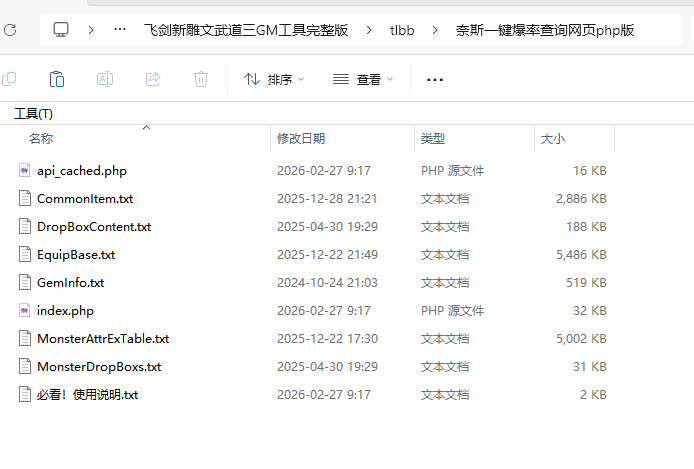Open the 查看 view dropdown
This screenshot has width=694, height=469.
point(363,79)
